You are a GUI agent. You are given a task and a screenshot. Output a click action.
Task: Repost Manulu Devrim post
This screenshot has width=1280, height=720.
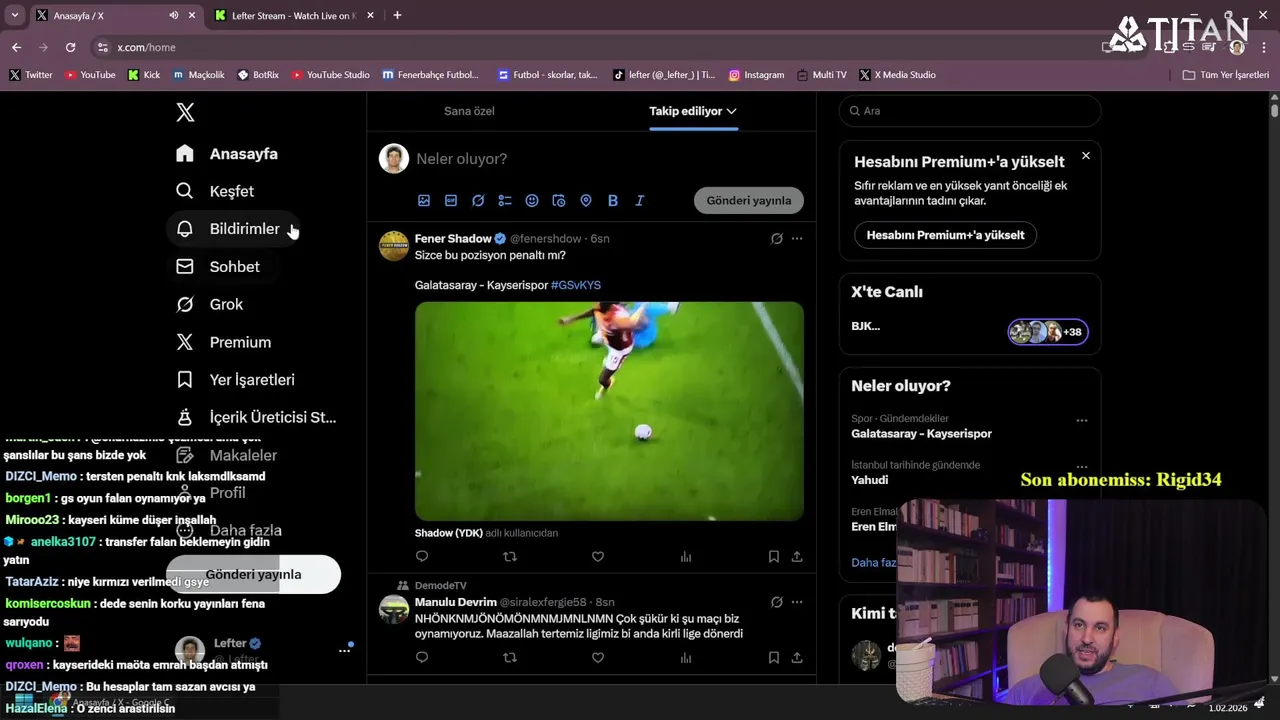[510, 658]
